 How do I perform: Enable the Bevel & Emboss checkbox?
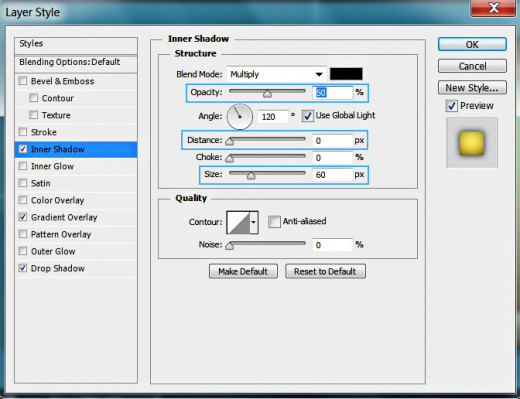[x=23, y=81]
